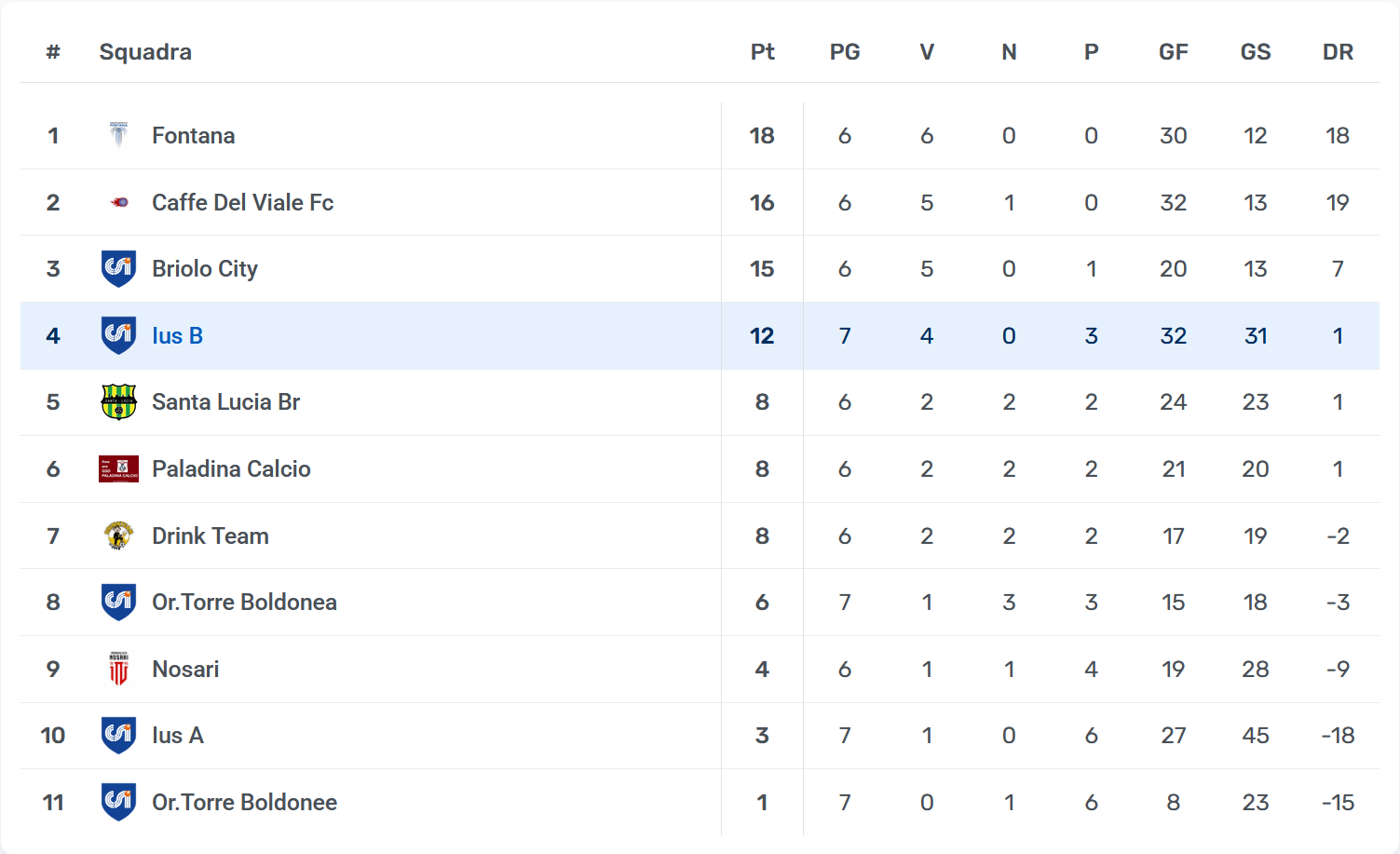This screenshot has height=854, width=1400.
Task: Click the PG column header
Action: coord(845,52)
